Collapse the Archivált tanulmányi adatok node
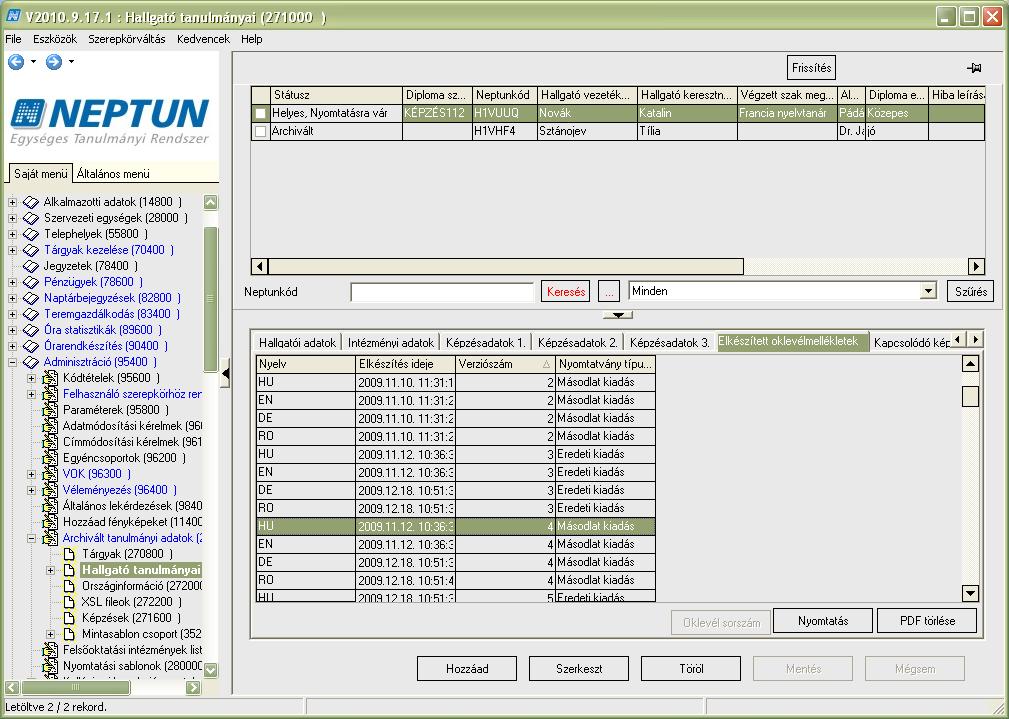Viewport: 1009px width, 719px height. pyautogui.click(x=32, y=538)
